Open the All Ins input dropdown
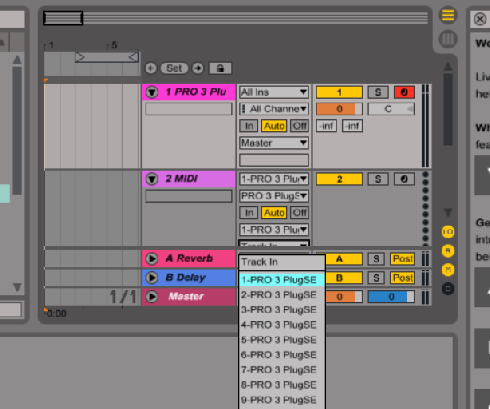 [274, 92]
